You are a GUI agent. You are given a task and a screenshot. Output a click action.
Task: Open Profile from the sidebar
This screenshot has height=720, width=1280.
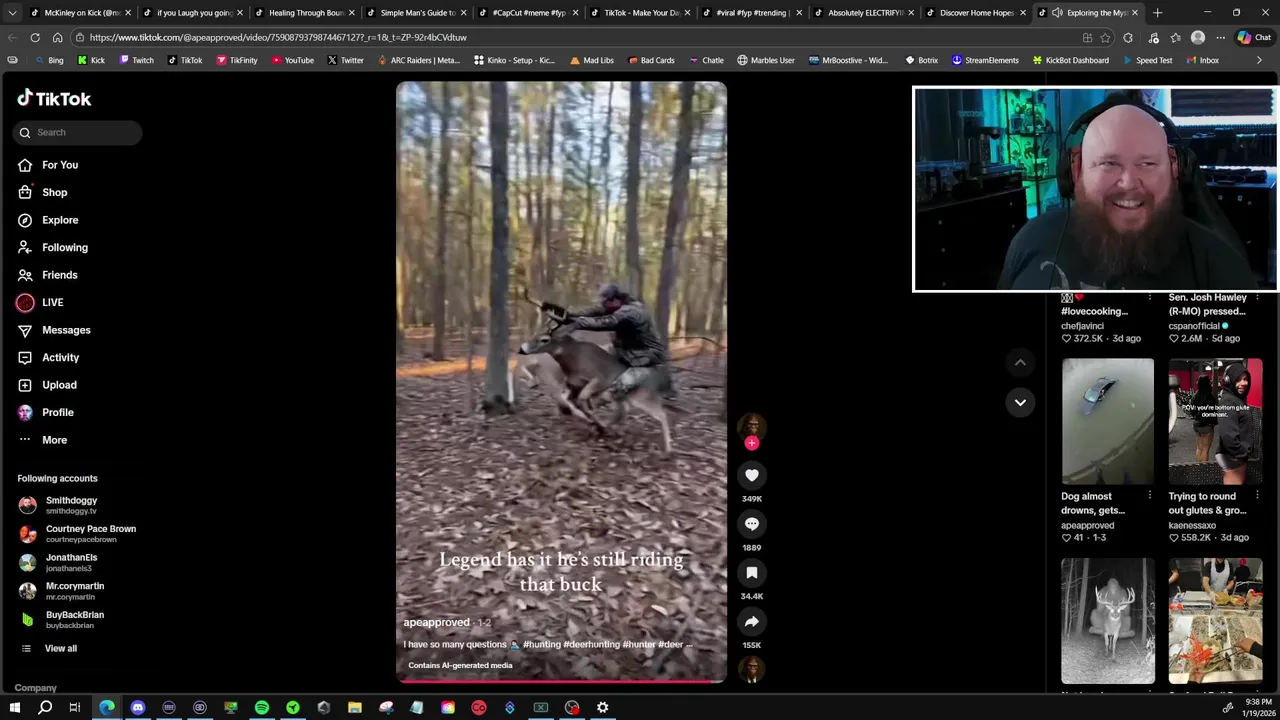click(x=46, y=412)
